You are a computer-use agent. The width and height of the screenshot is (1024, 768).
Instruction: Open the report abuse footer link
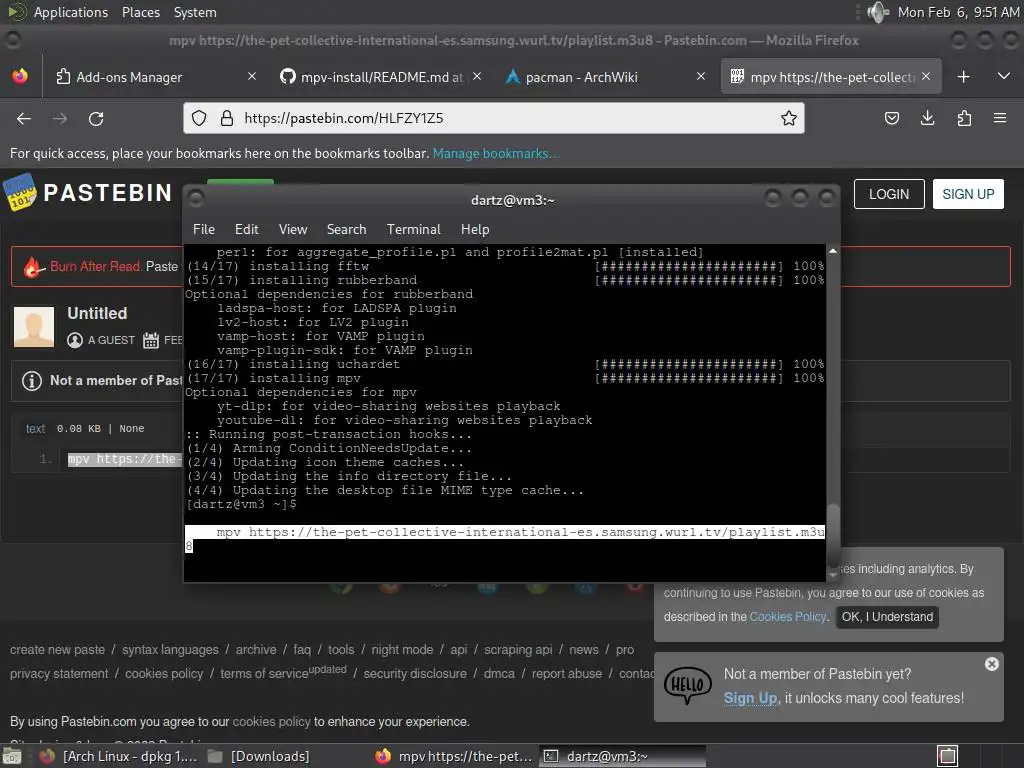coord(567,673)
